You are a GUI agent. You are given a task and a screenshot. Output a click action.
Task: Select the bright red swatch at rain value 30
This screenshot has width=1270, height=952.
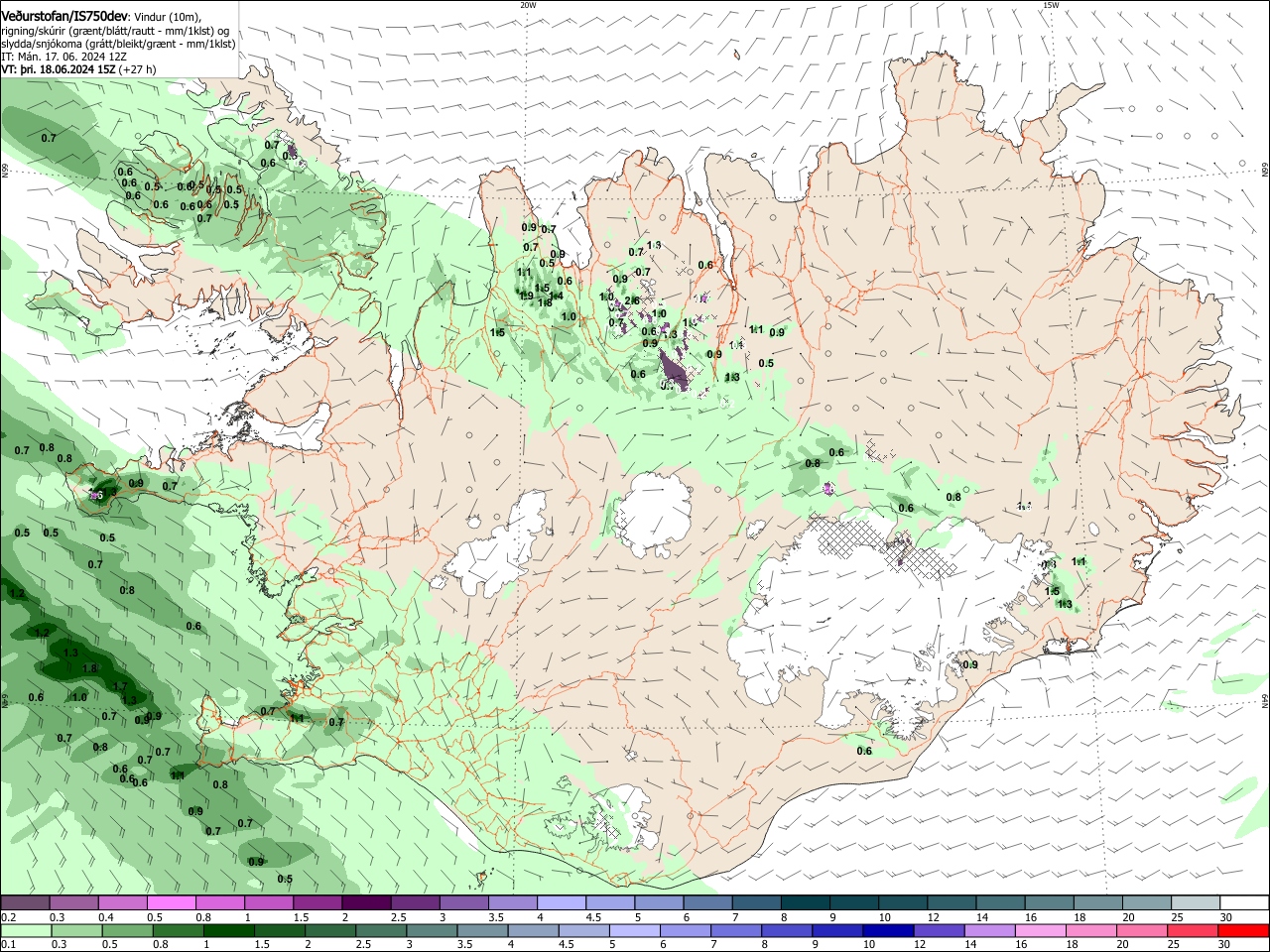click(x=1242, y=930)
